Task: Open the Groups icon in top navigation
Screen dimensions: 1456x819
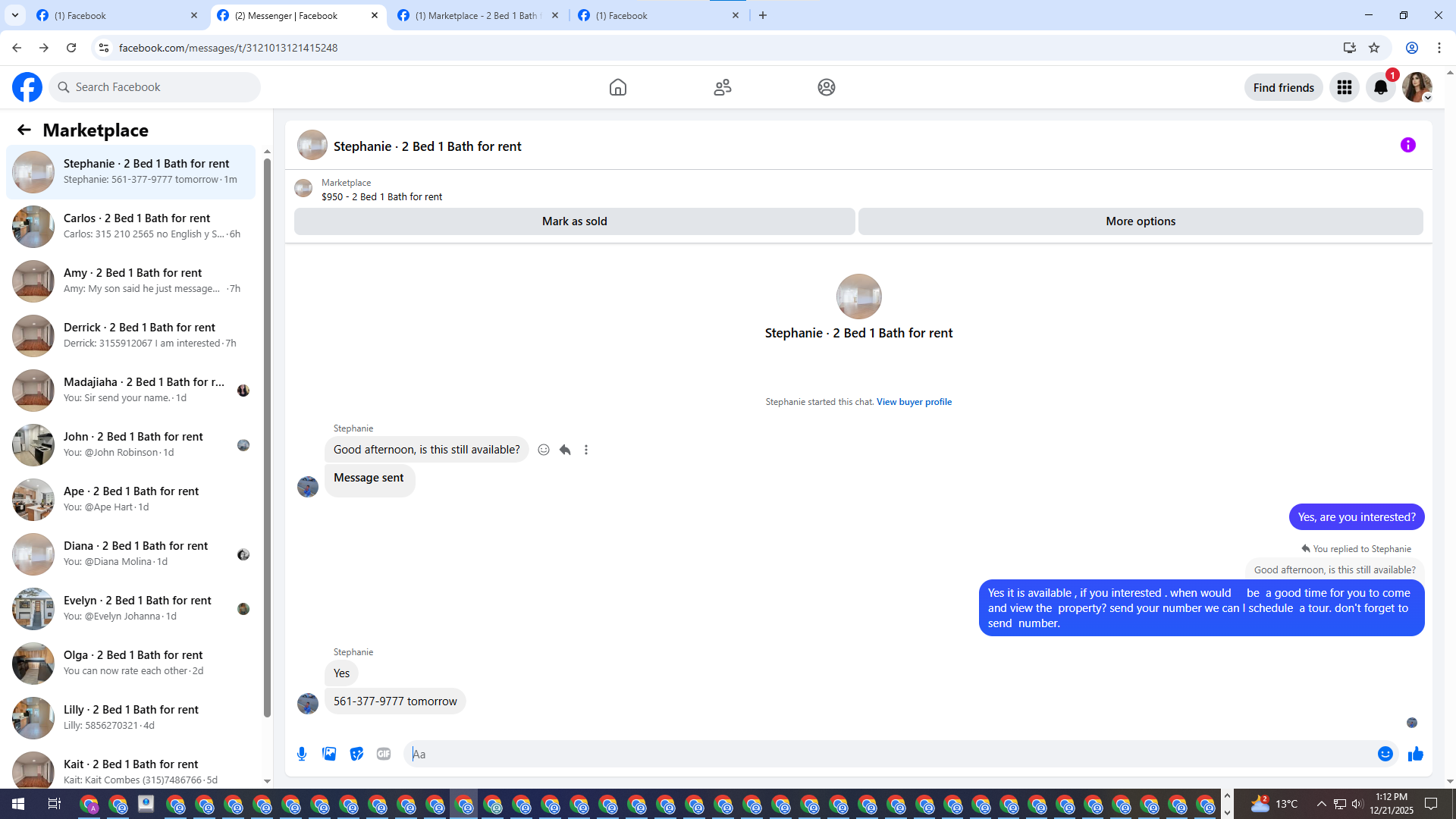Action: click(x=827, y=87)
